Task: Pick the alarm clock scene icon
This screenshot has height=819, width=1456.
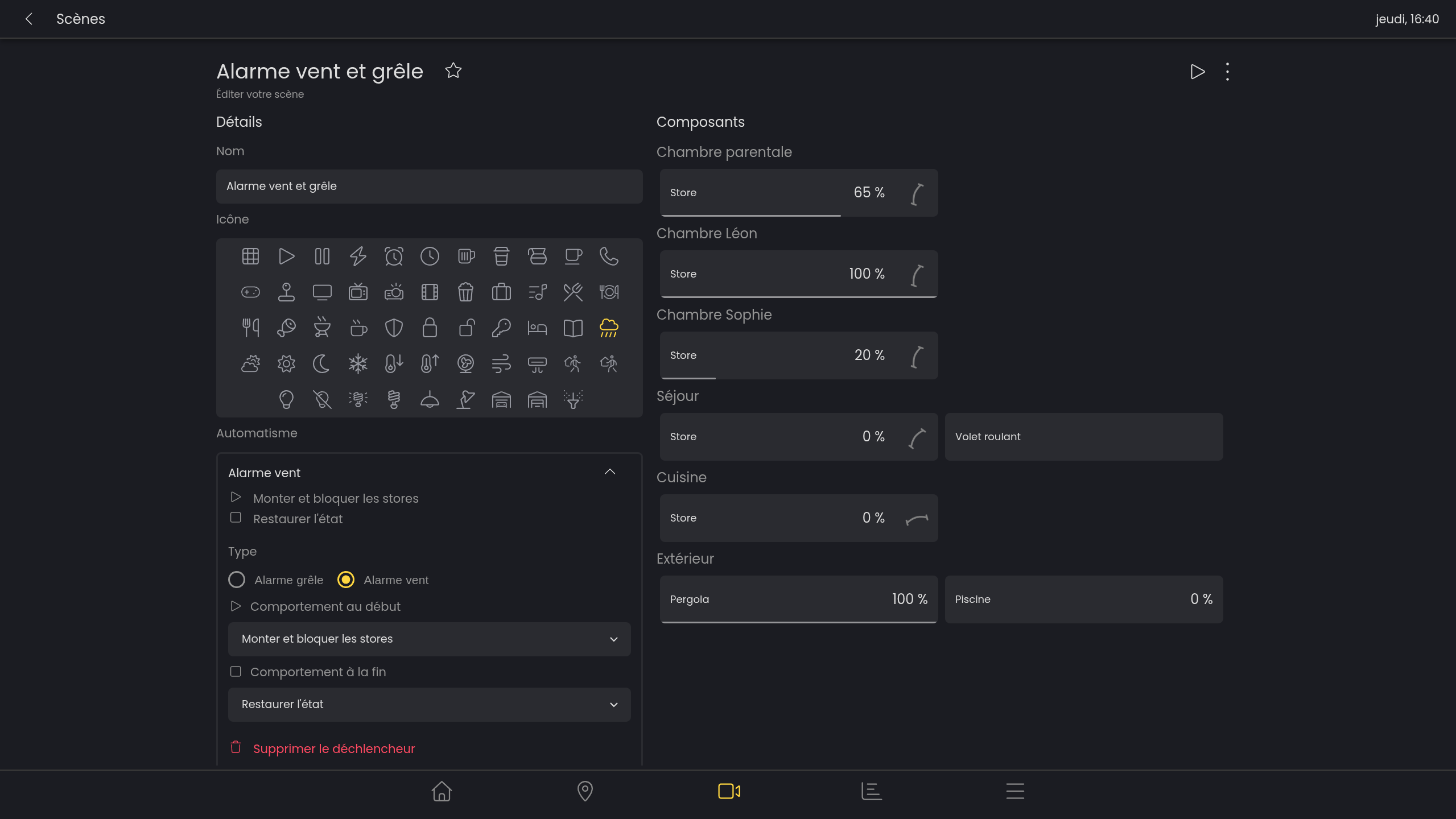Action: [x=394, y=257]
